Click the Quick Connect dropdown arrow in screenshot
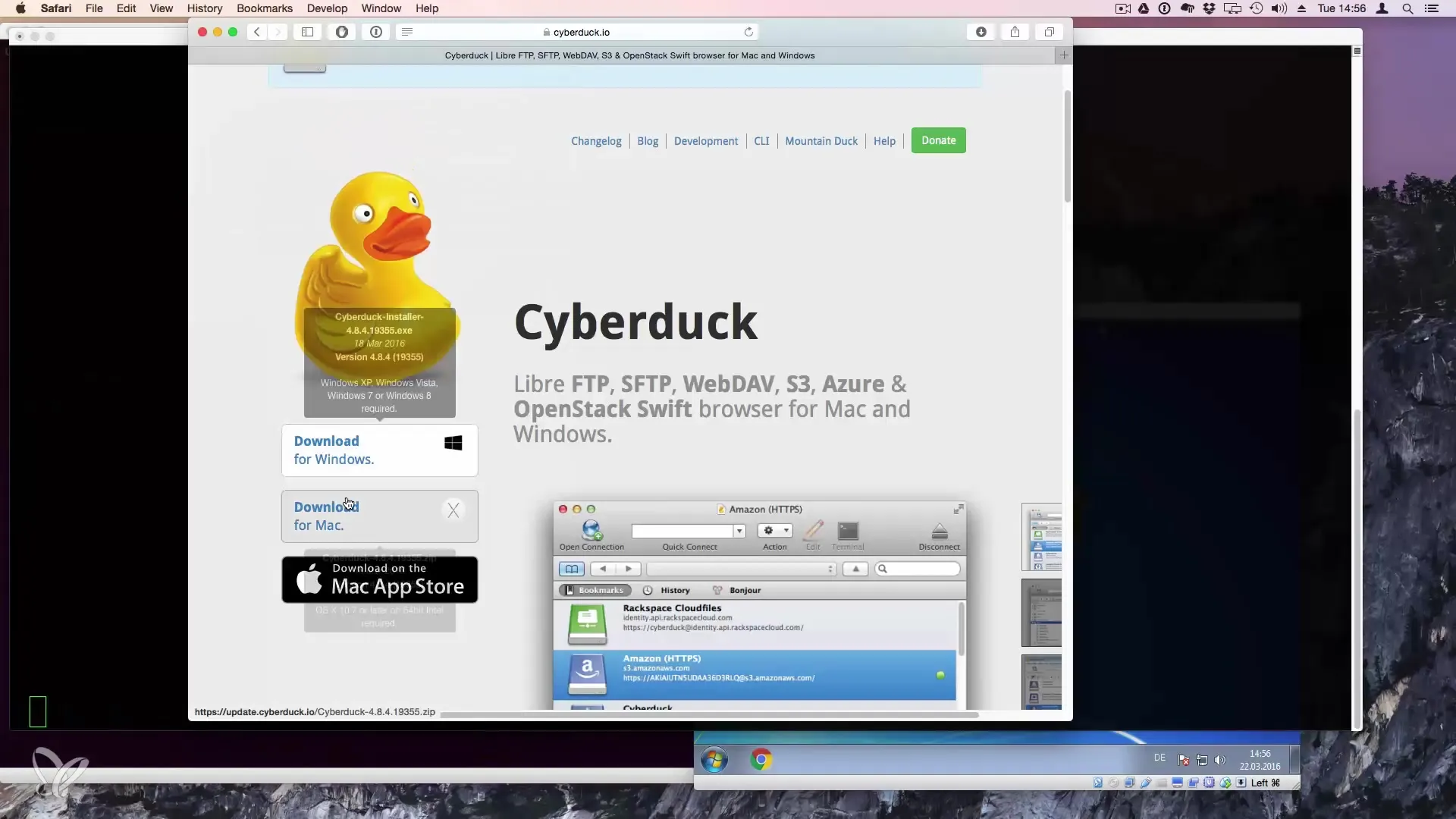This screenshot has height=819, width=1456. click(739, 531)
